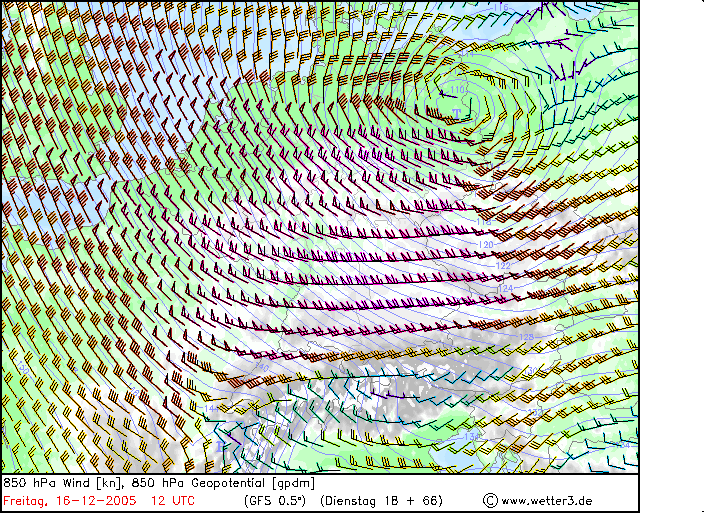Open the www.wetter3.de credit link

point(546,501)
